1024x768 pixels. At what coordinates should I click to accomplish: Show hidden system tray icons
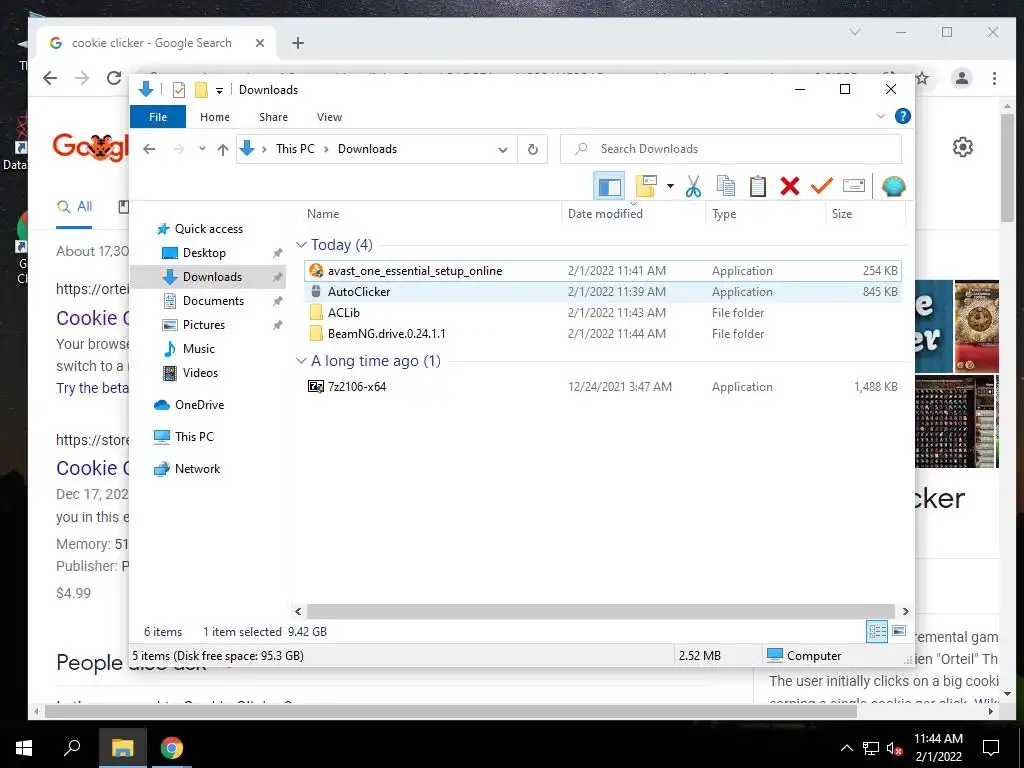coord(846,748)
